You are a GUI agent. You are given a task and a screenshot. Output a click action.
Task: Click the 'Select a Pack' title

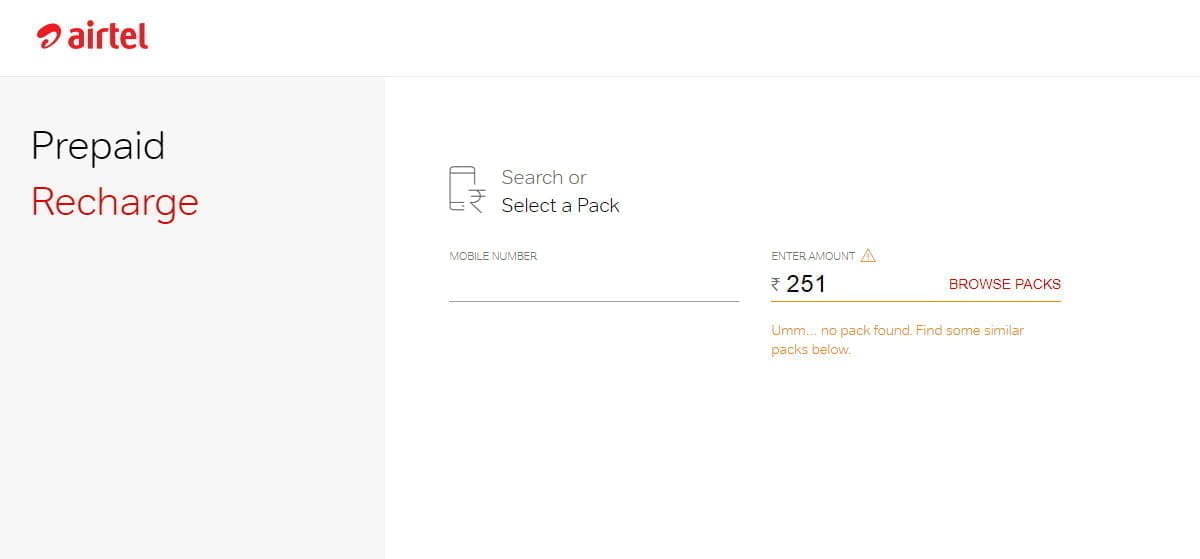[560, 205]
